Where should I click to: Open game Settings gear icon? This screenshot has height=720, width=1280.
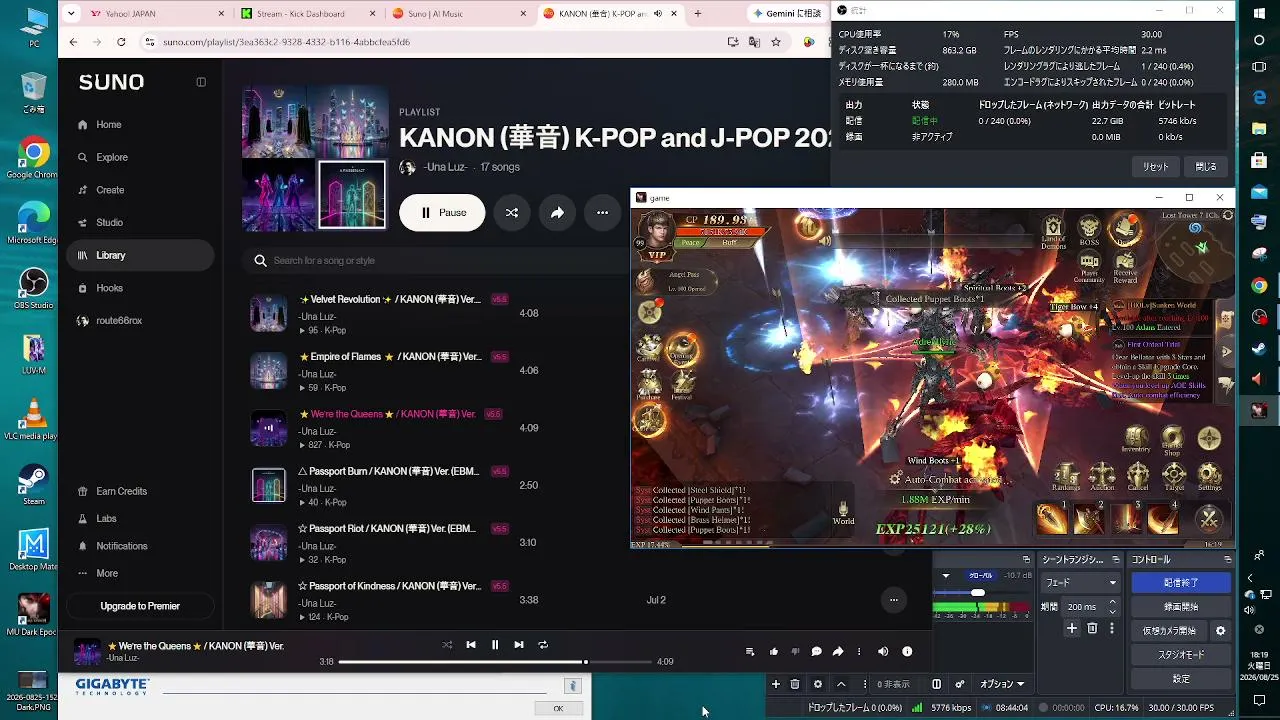pyautogui.click(x=1210, y=477)
